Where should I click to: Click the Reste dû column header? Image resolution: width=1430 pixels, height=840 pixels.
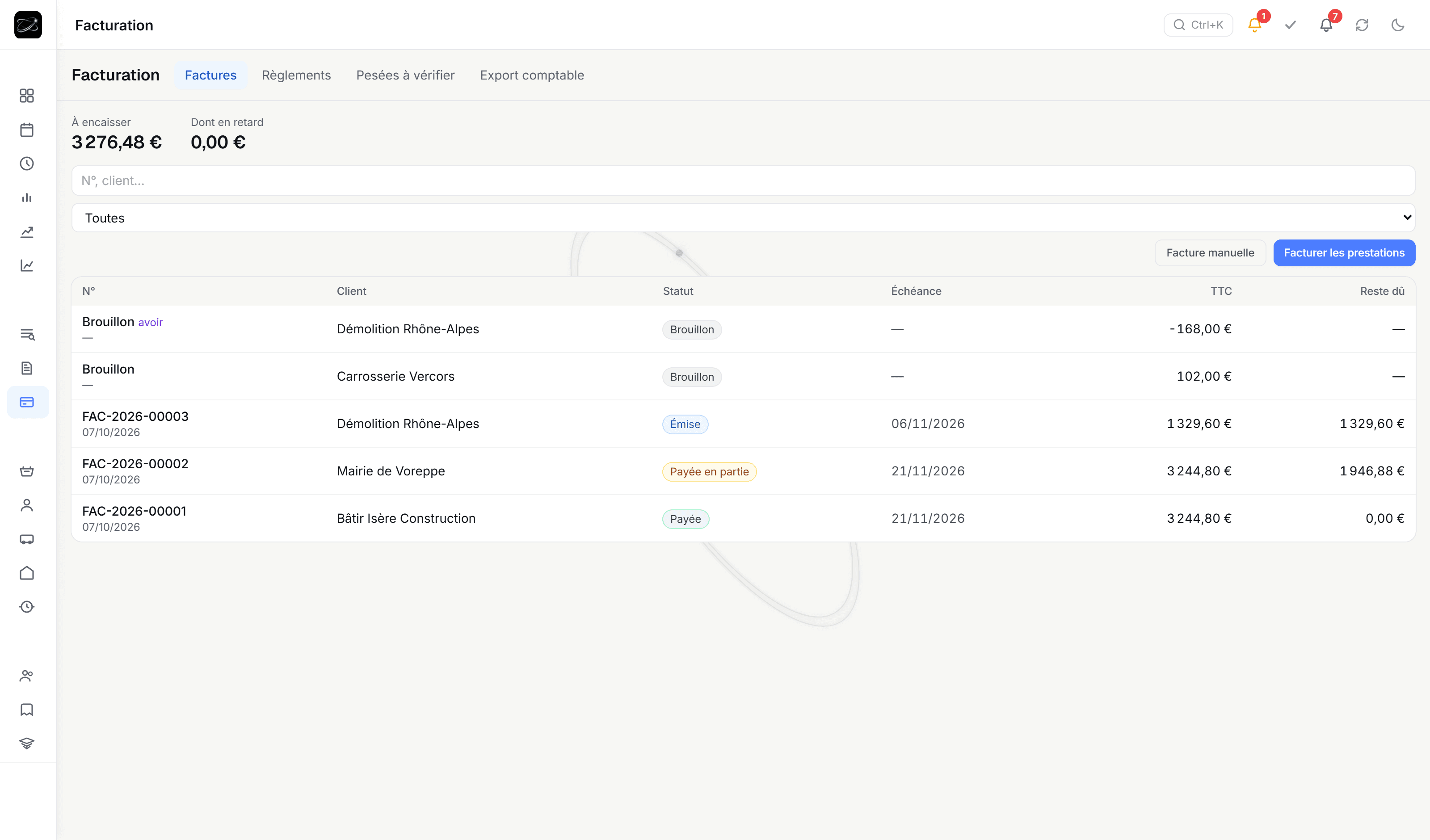[1382, 291]
